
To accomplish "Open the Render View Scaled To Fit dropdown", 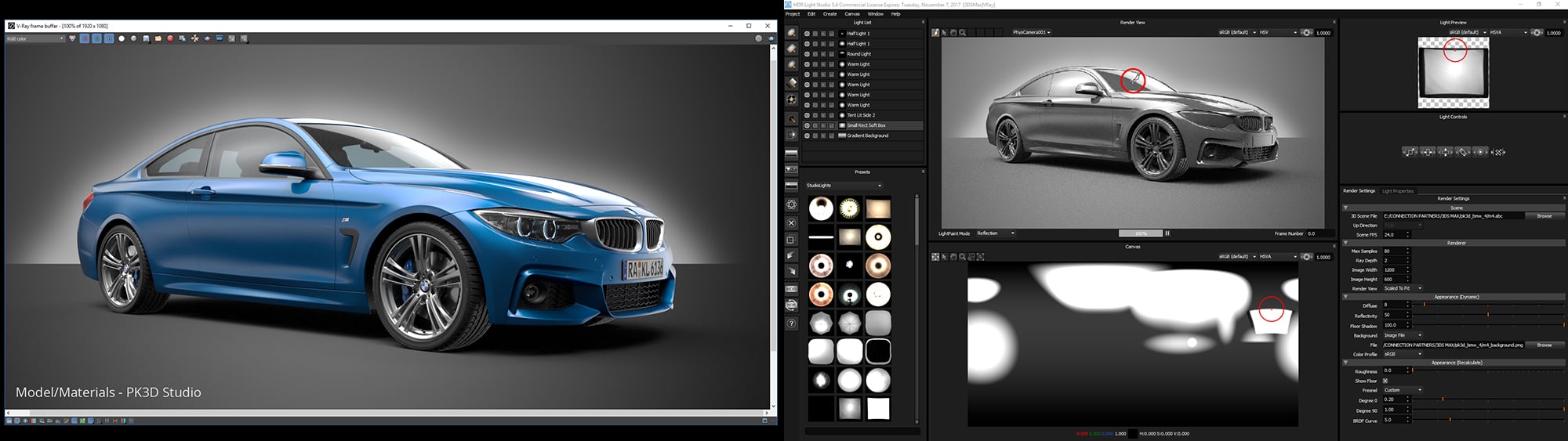I will pos(1403,288).
